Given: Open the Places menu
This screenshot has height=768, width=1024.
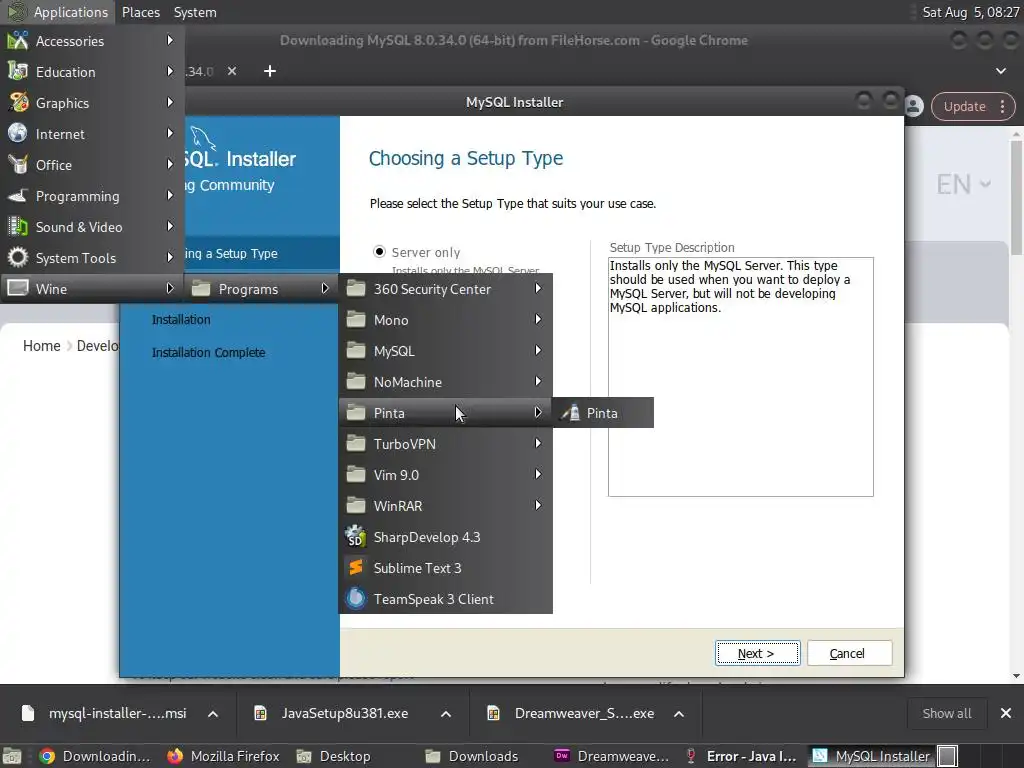Looking at the screenshot, I should tap(141, 12).
